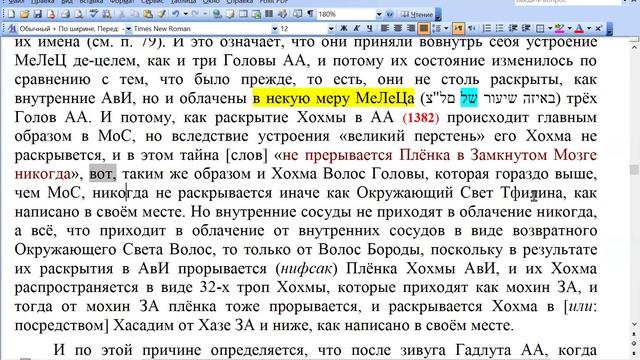Open font color choices arrow
This screenshot has height=360, width=640.
(x=589, y=28)
